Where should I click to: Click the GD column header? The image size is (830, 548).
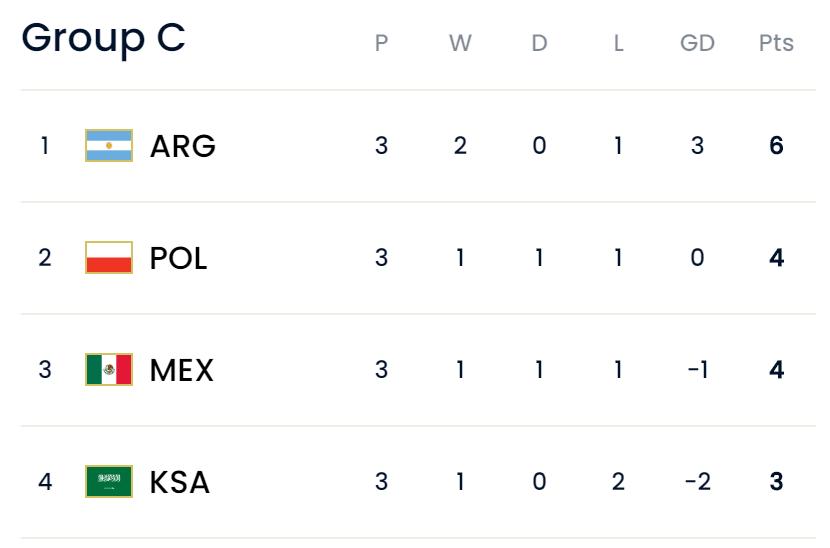697,43
